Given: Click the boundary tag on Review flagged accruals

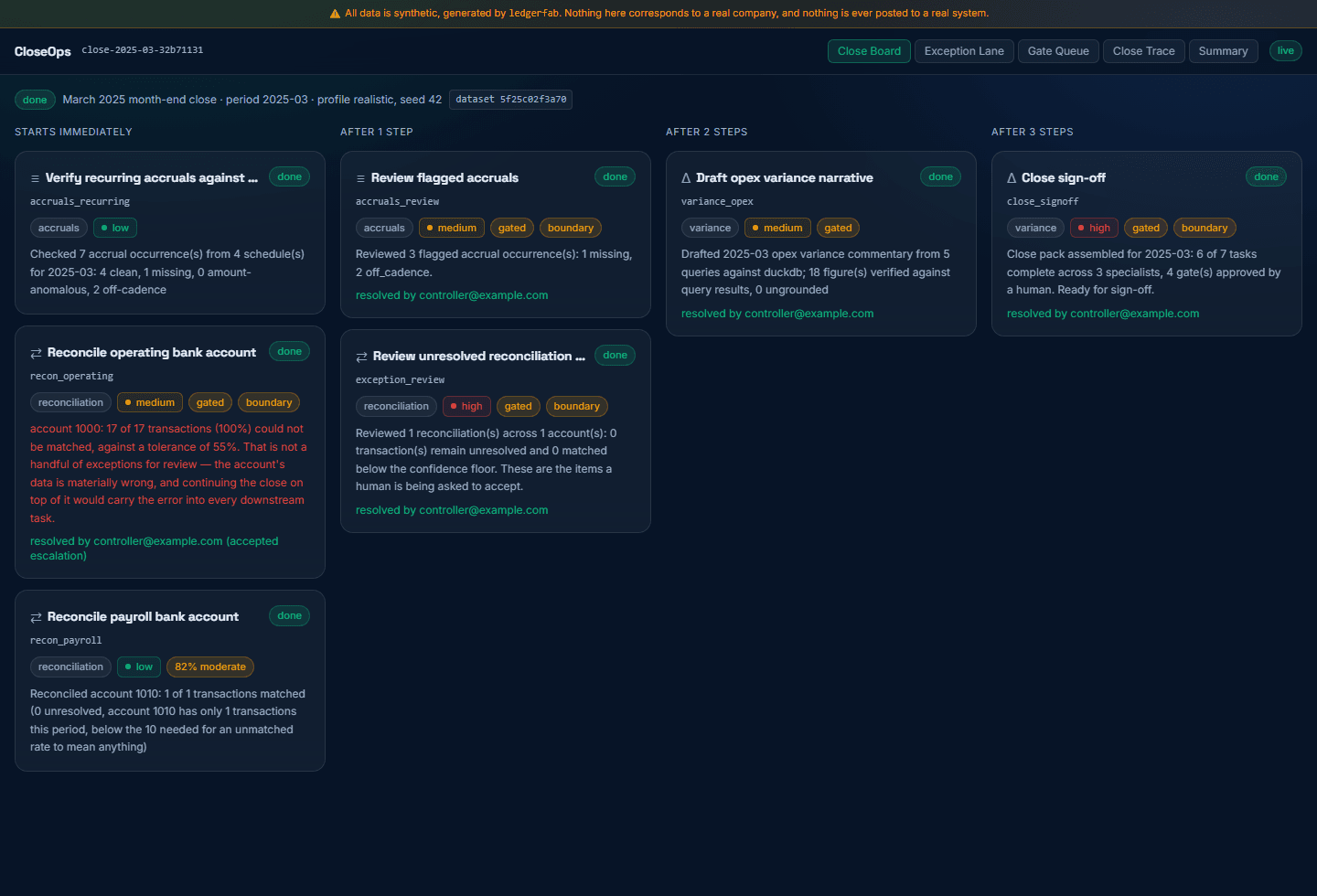Looking at the screenshot, I should click(x=571, y=228).
